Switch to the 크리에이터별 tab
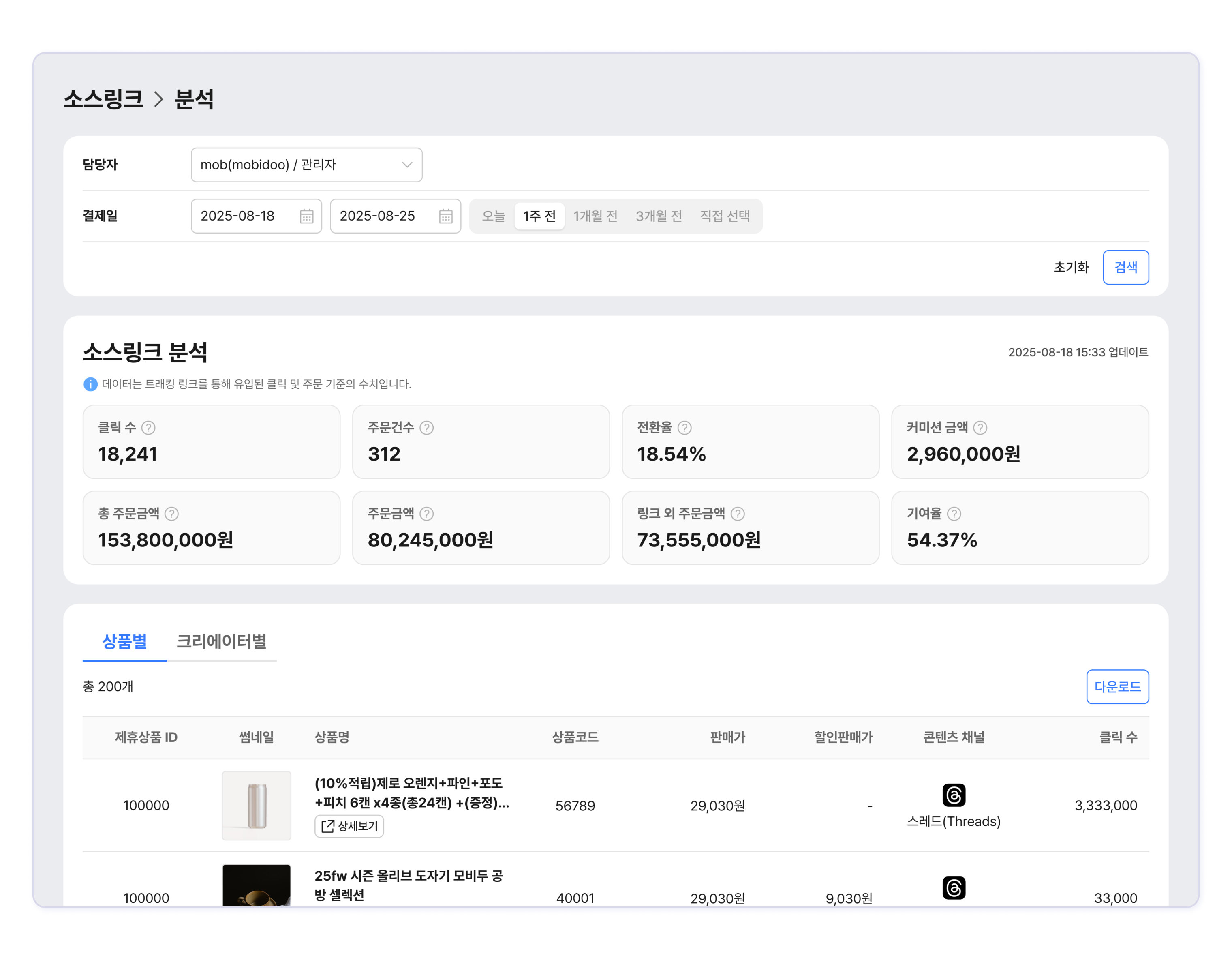The width and height of the screenshot is (1232, 960). pos(221,641)
